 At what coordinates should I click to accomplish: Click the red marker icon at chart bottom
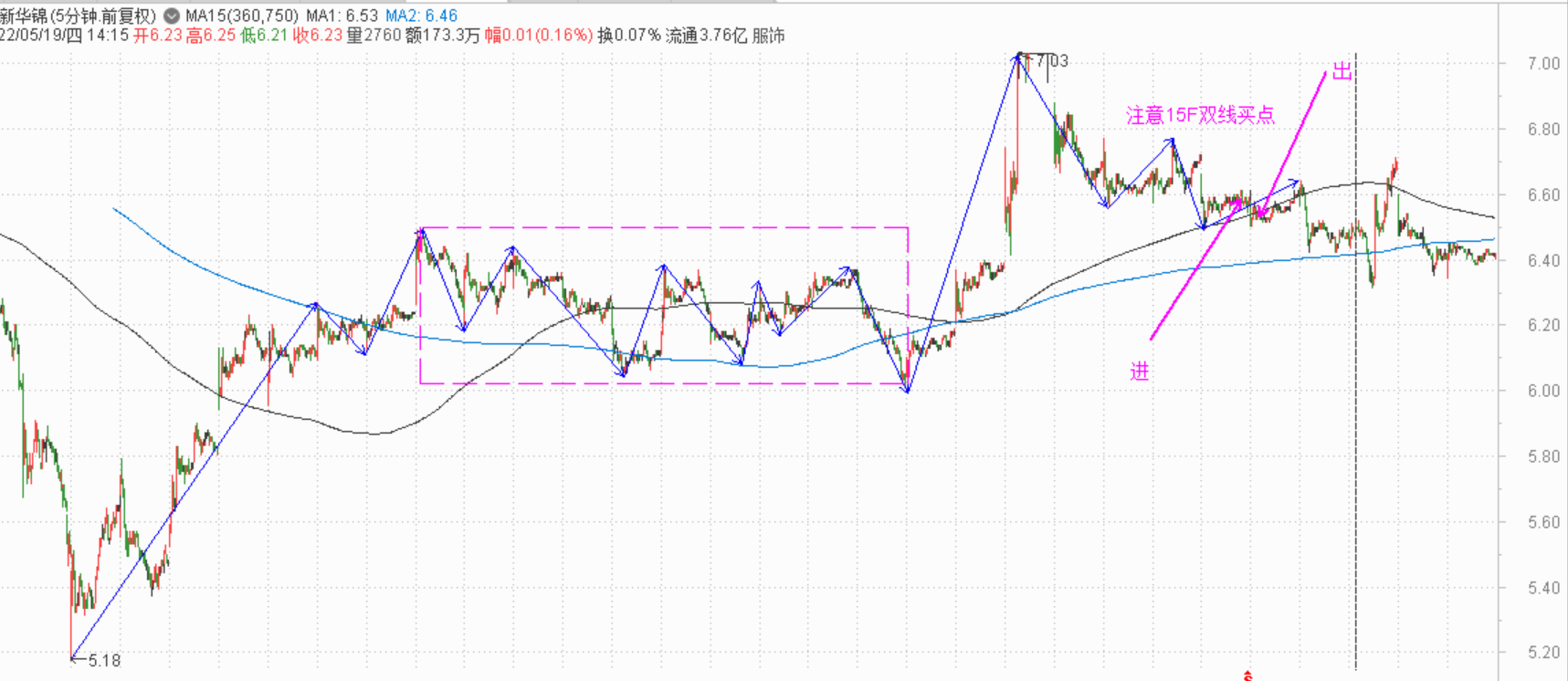click(1247, 676)
